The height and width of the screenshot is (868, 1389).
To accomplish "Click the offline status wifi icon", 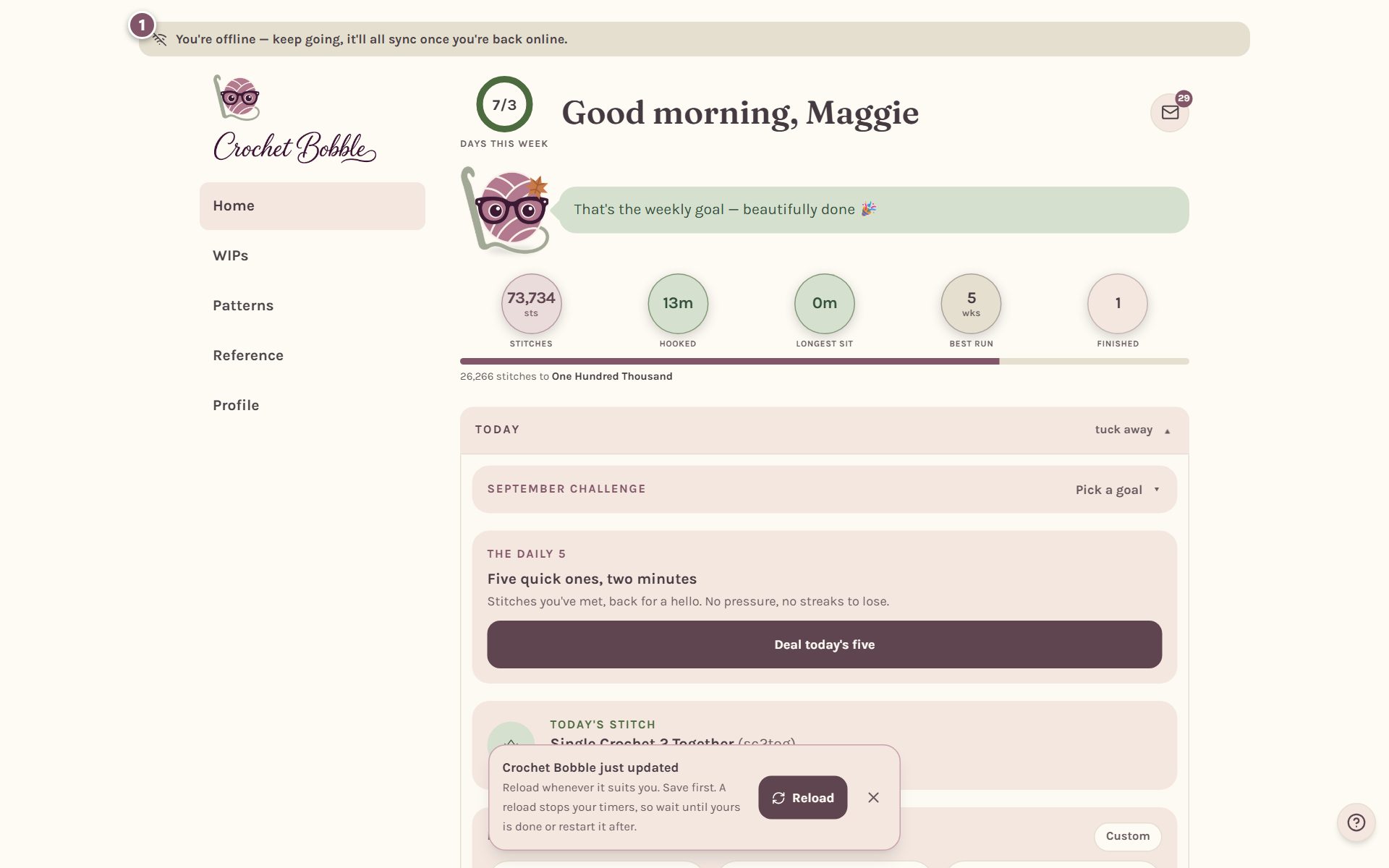I will [x=160, y=39].
